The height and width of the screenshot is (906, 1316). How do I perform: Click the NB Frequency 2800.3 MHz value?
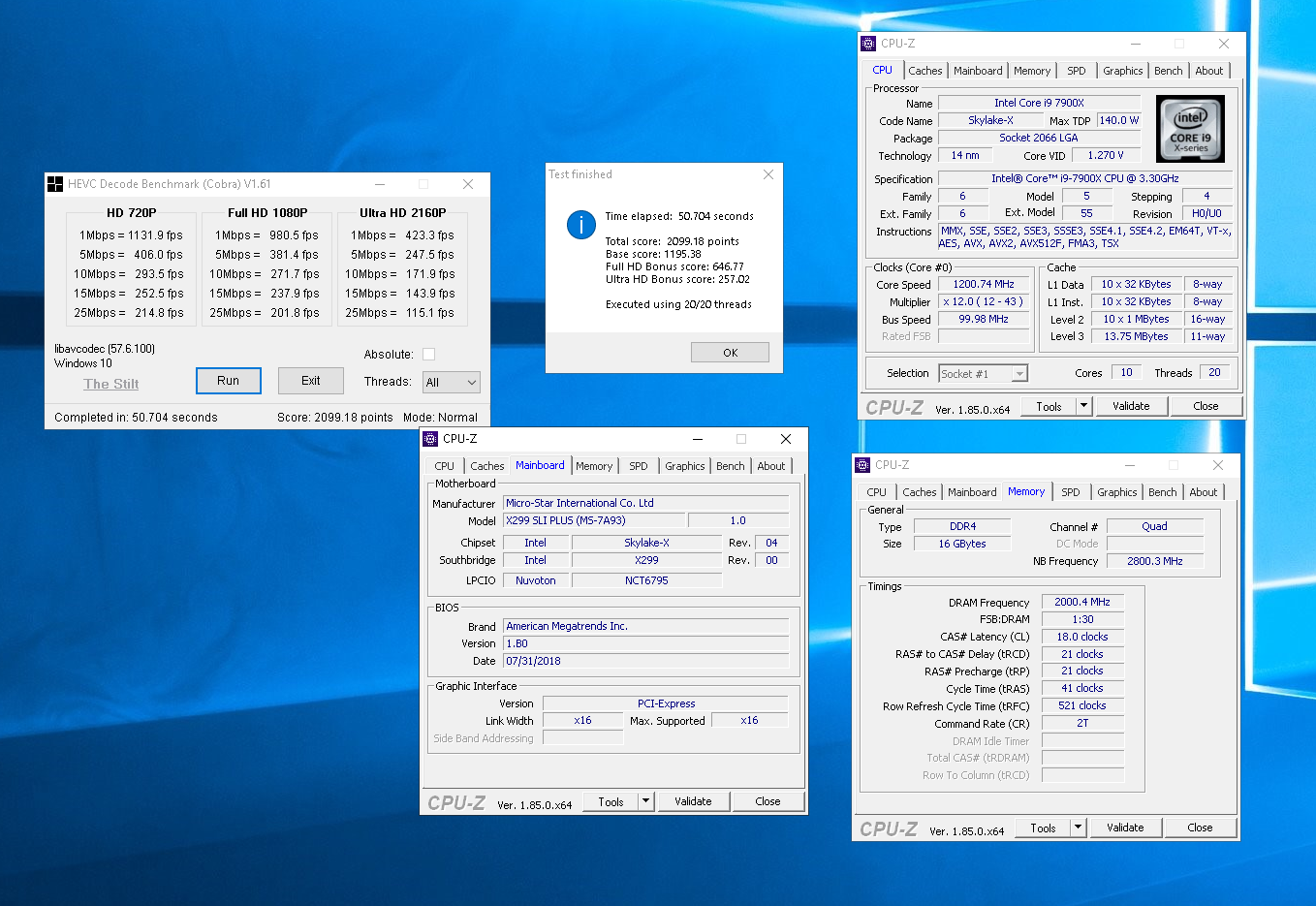(x=1155, y=561)
